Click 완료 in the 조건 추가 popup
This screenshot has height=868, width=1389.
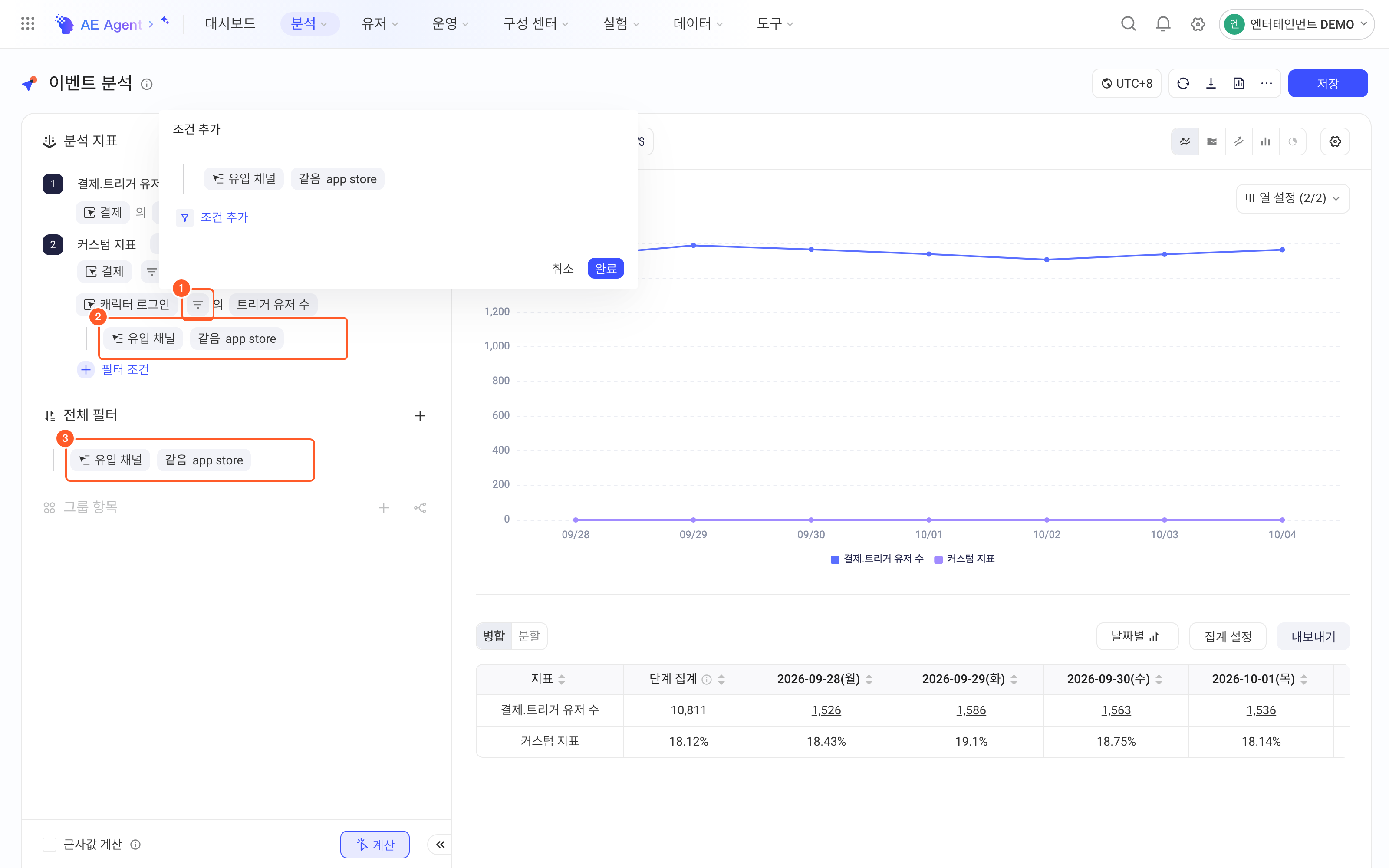click(606, 269)
